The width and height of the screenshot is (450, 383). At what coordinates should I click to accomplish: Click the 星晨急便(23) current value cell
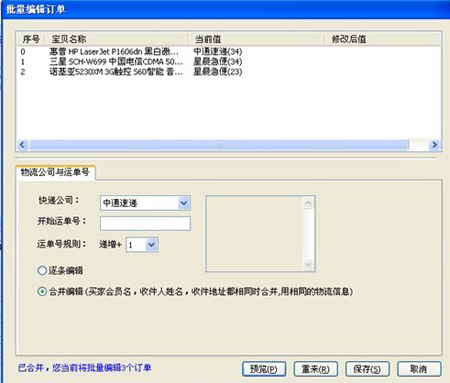pyautogui.click(x=218, y=72)
